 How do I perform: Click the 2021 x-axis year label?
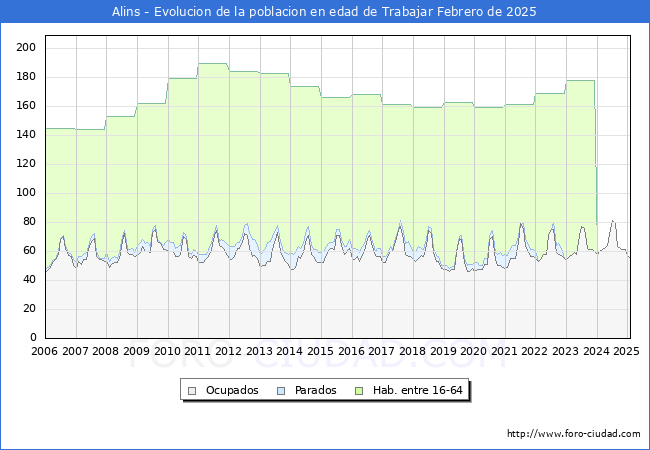pyautogui.click(x=505, y=351)
